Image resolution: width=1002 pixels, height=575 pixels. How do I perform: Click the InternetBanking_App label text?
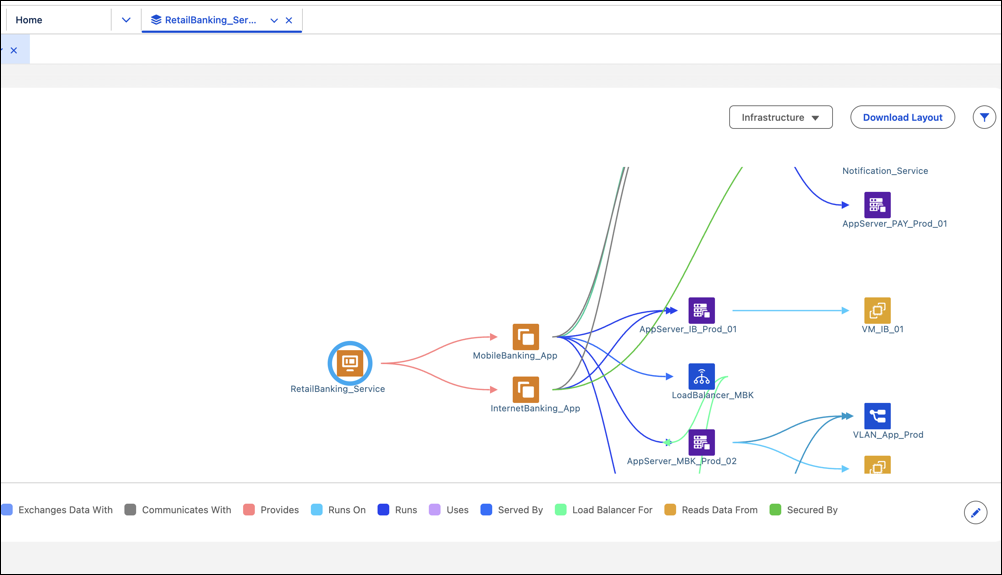click(536, 408)
